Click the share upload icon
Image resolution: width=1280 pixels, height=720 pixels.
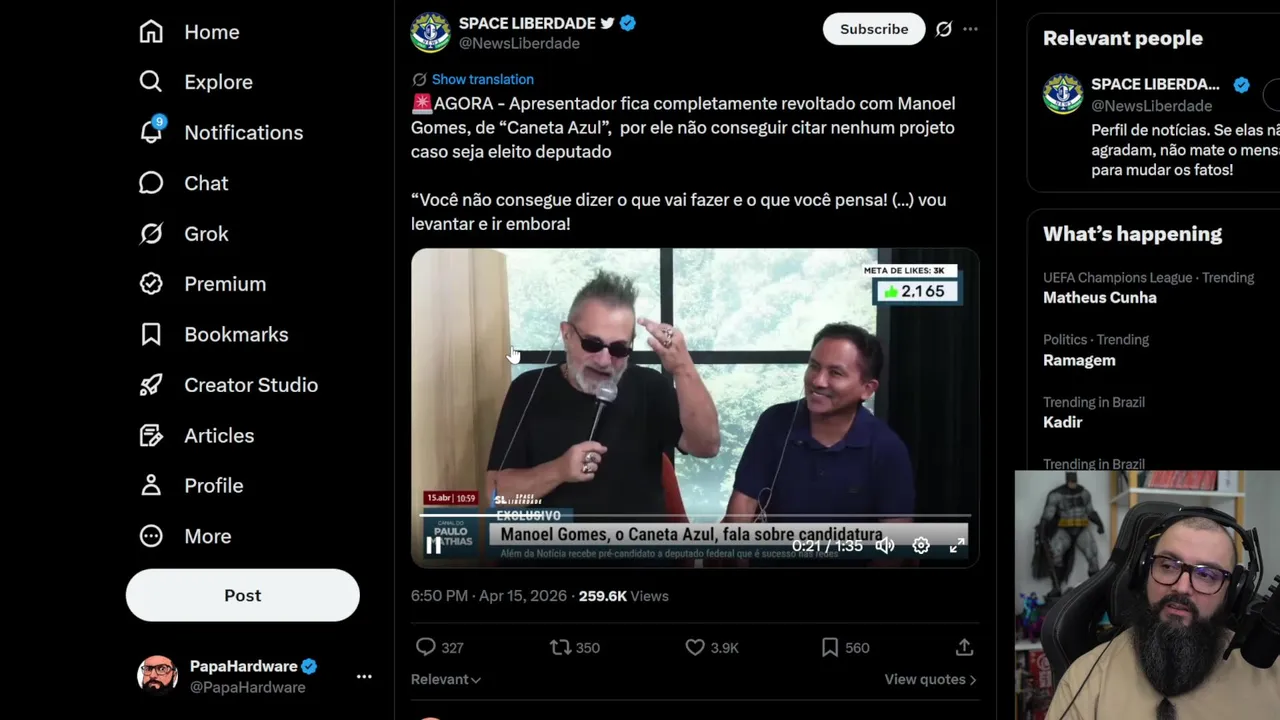click(x=964, y=648)
